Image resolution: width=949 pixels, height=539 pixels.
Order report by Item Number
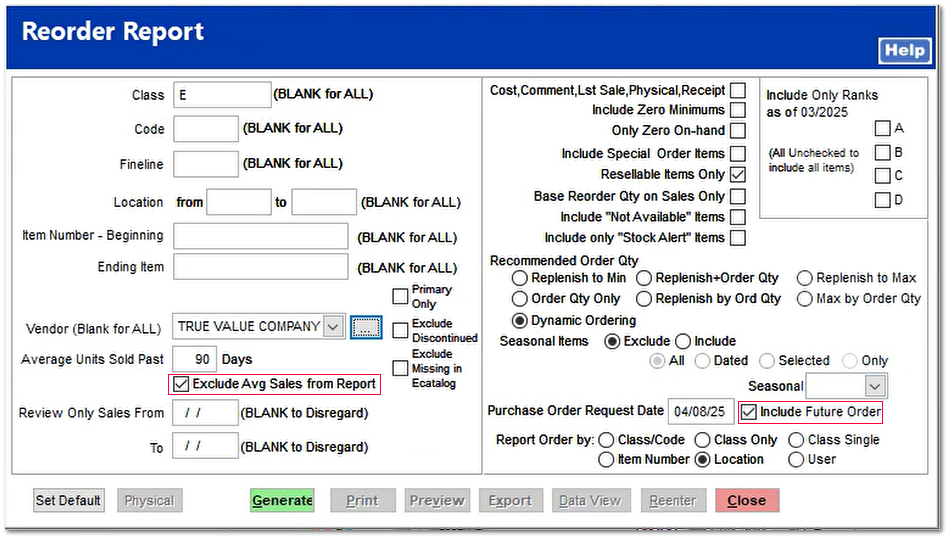click(606, 460)
